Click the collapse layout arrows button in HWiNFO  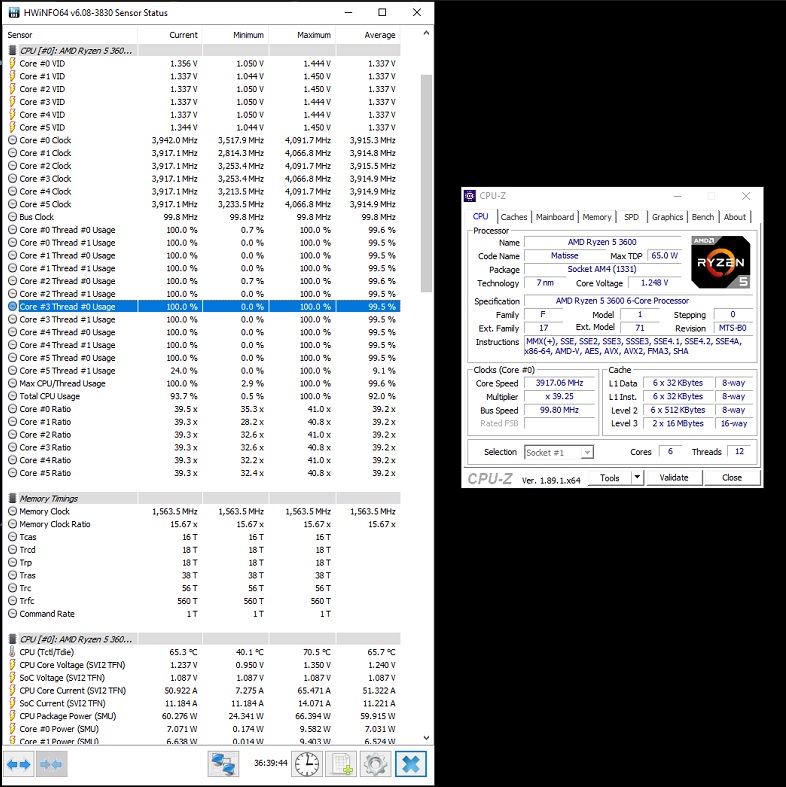pos(51,764)
